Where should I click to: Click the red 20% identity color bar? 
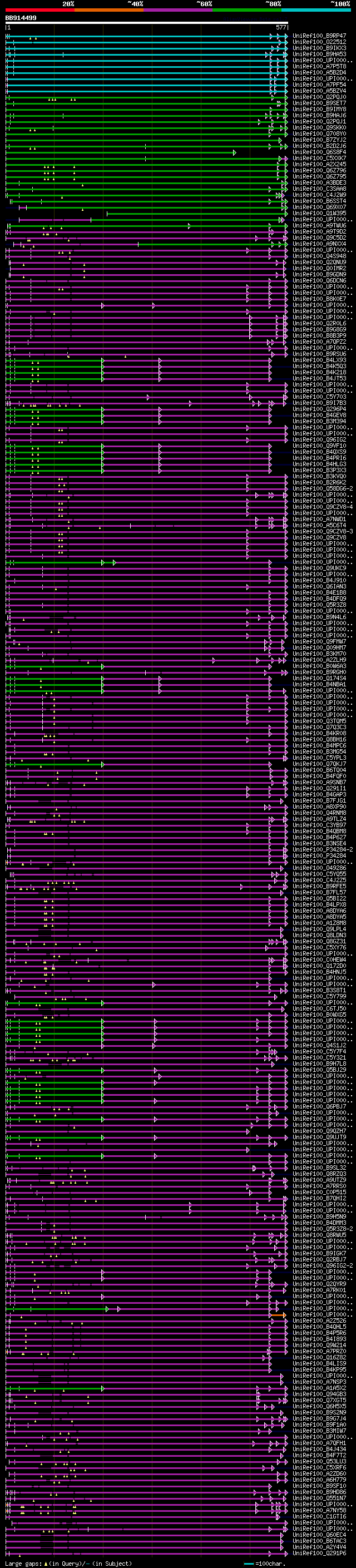point(39,10)
